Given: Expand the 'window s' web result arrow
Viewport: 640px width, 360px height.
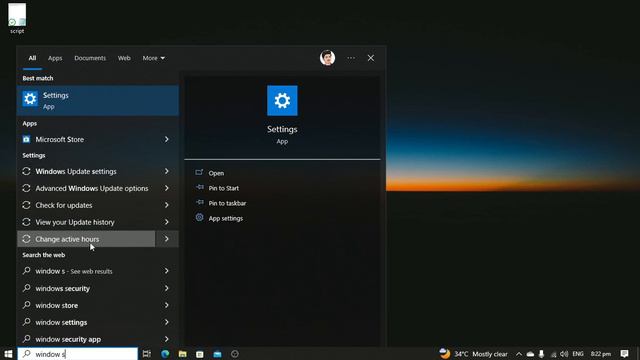Looking at the screenshot, I should (x=167, y=271).
